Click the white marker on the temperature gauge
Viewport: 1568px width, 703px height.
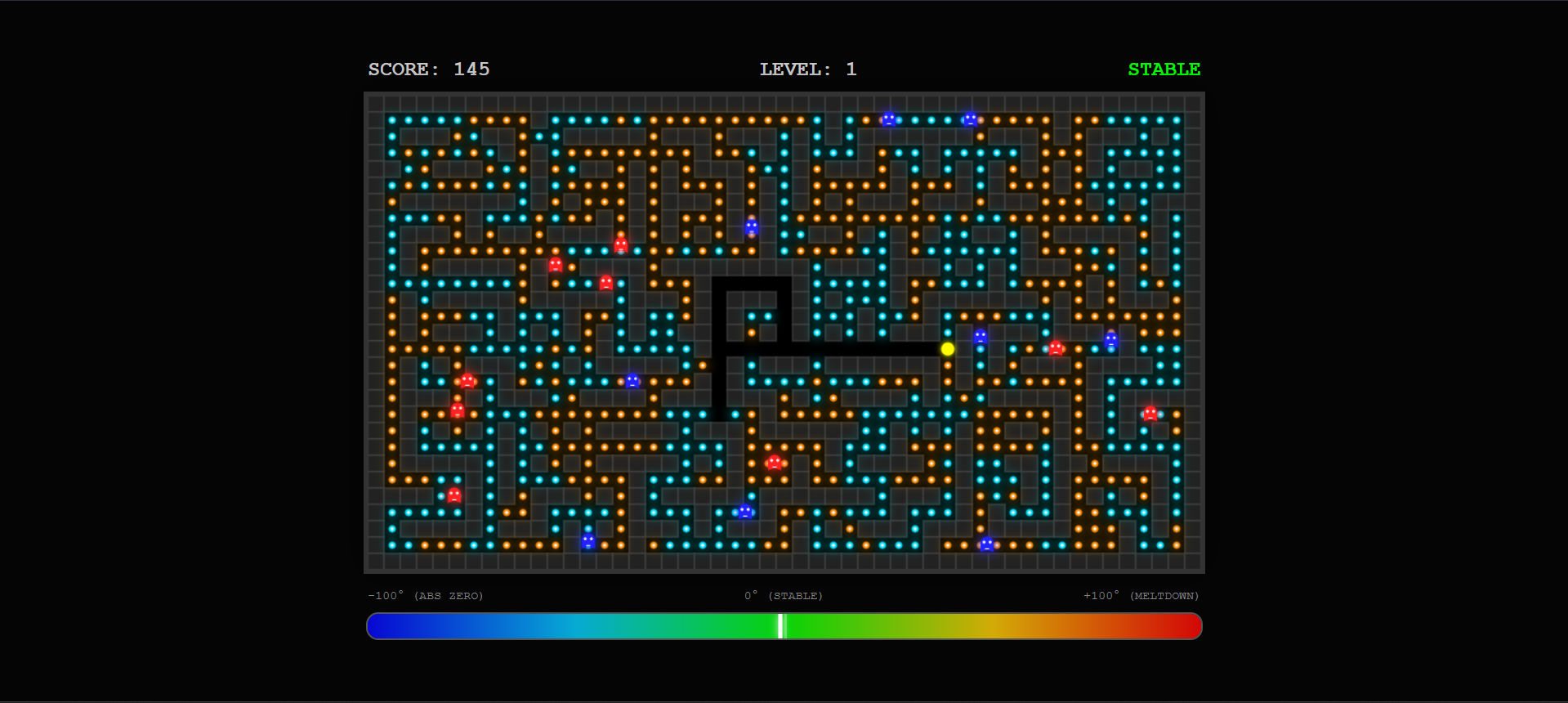click(x=781, y=626)
